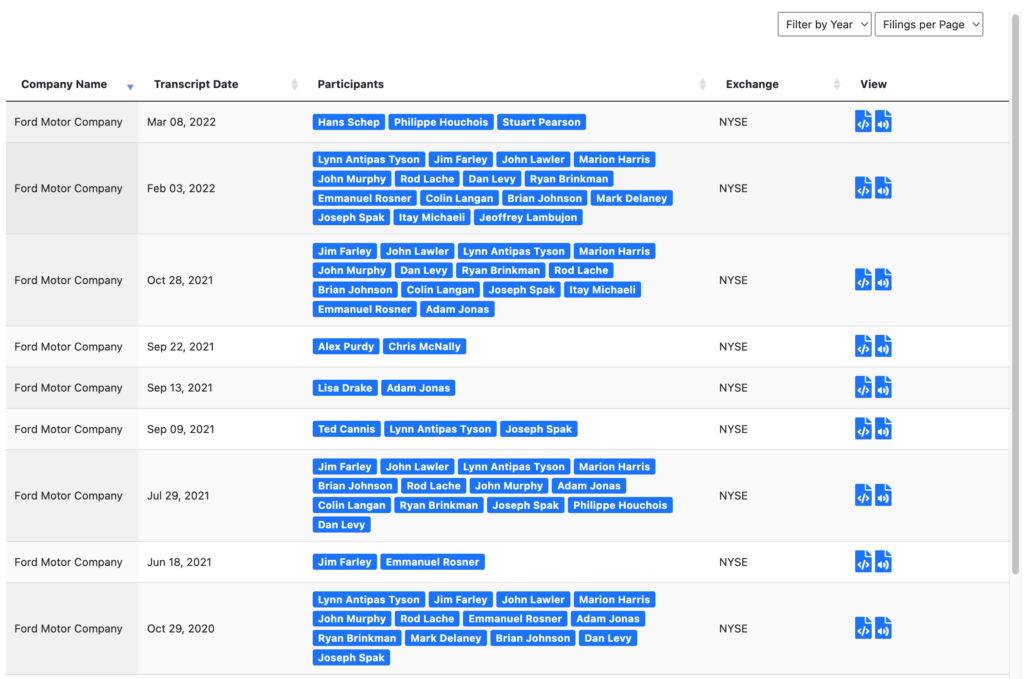
Task: Click Emmanuel Rosner tag in Jun 18, 2021 row
Action: (432, 562)
